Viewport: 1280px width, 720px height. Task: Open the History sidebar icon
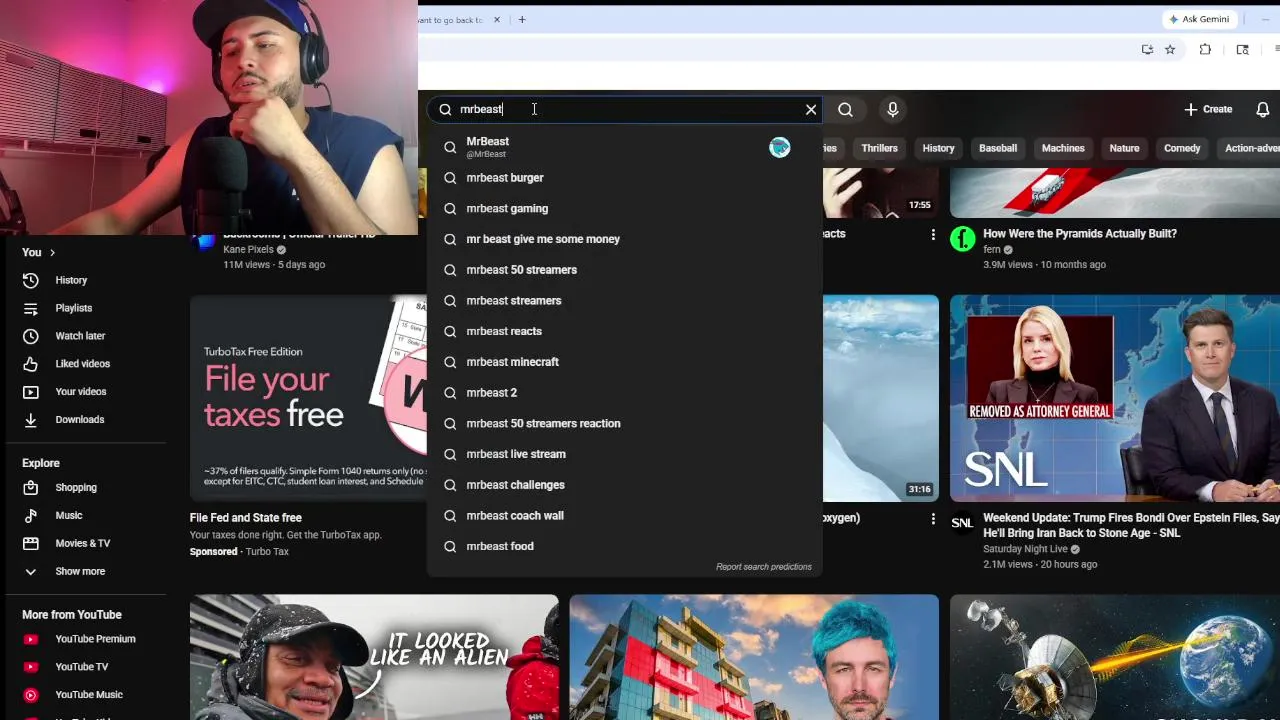click(x=31, y=281)
